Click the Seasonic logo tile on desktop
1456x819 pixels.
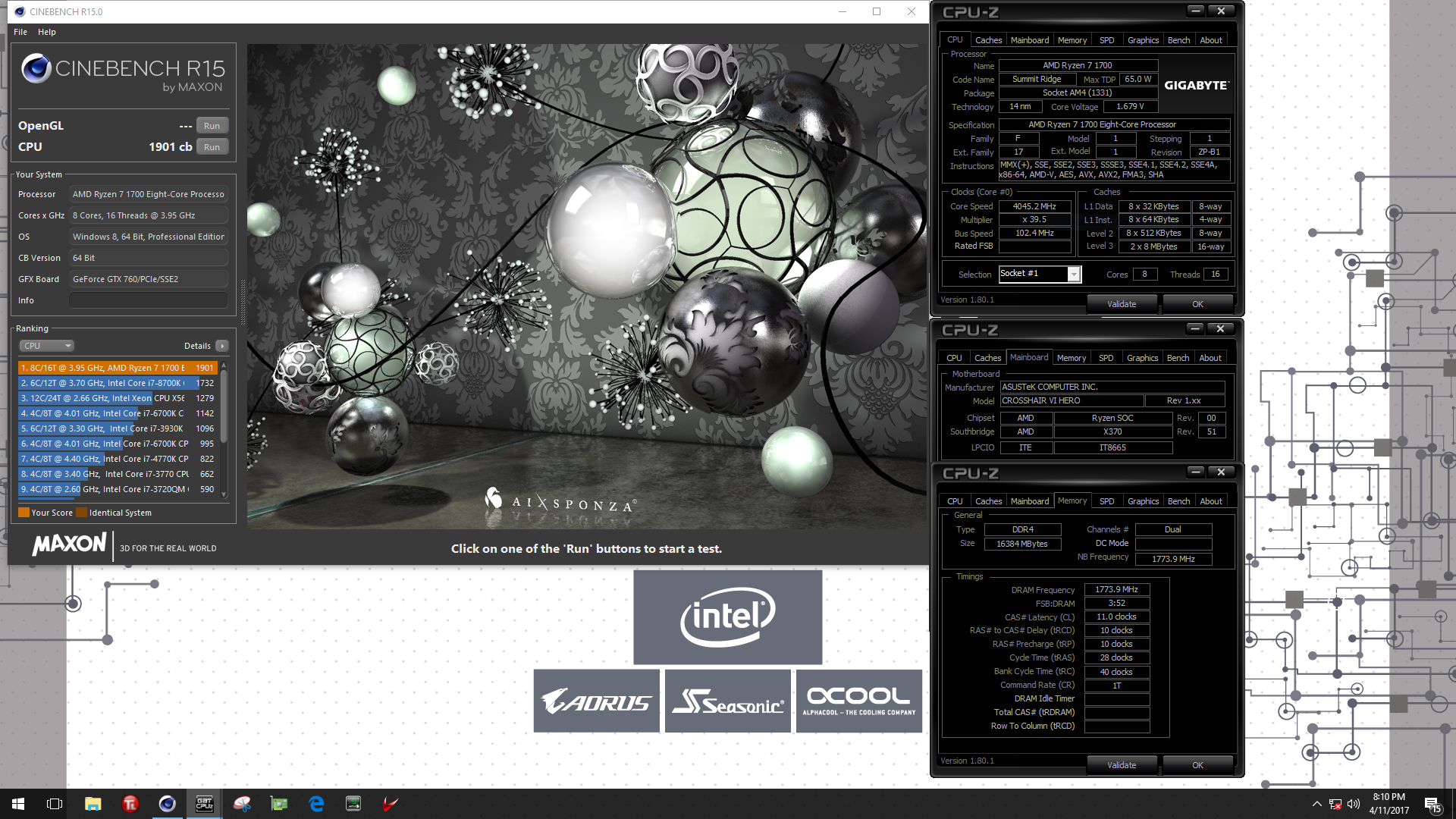tap(727, 701)
